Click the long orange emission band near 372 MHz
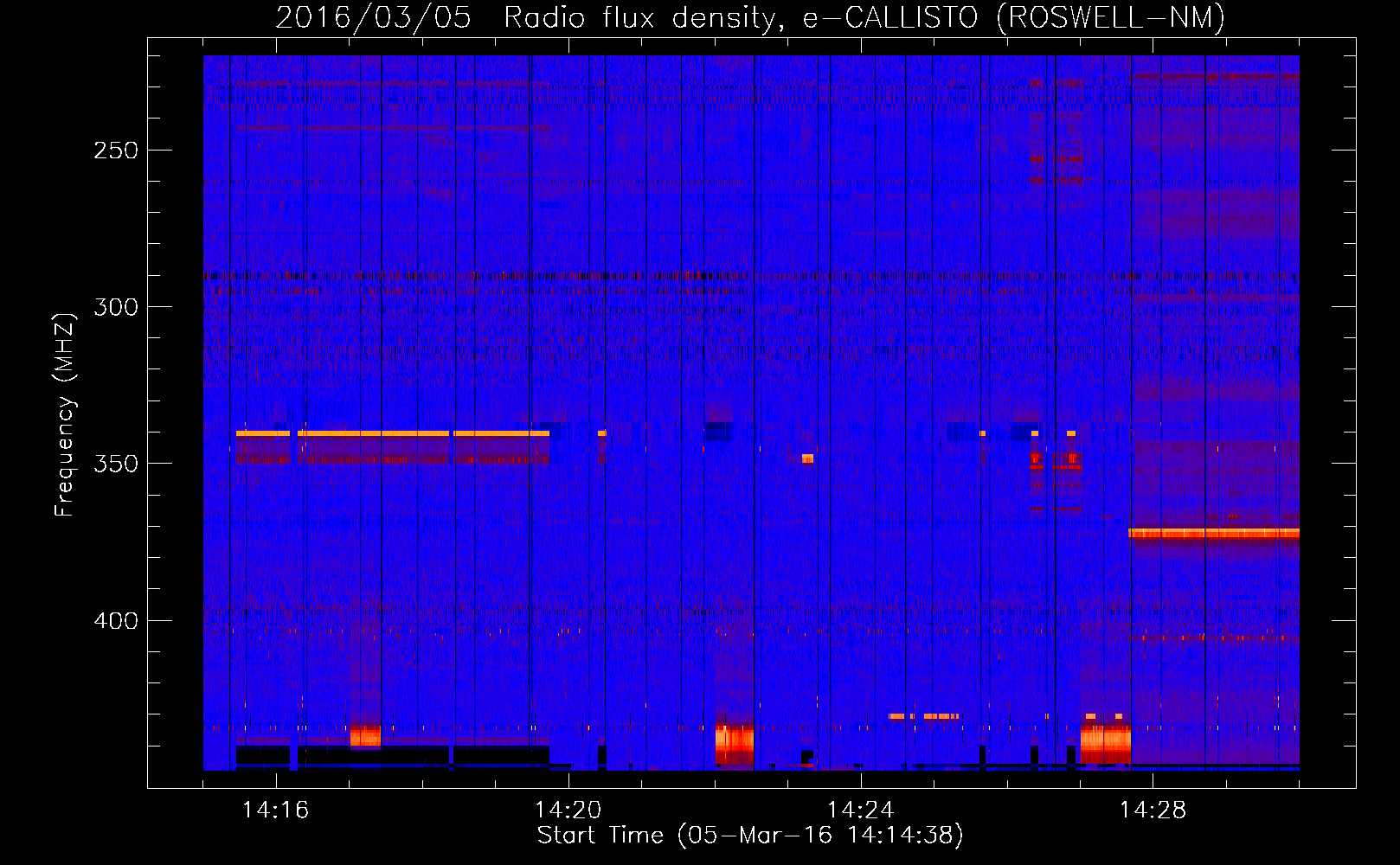Image resolution: width=1400 pixels, height=865 pixels. click(1214, 533)
